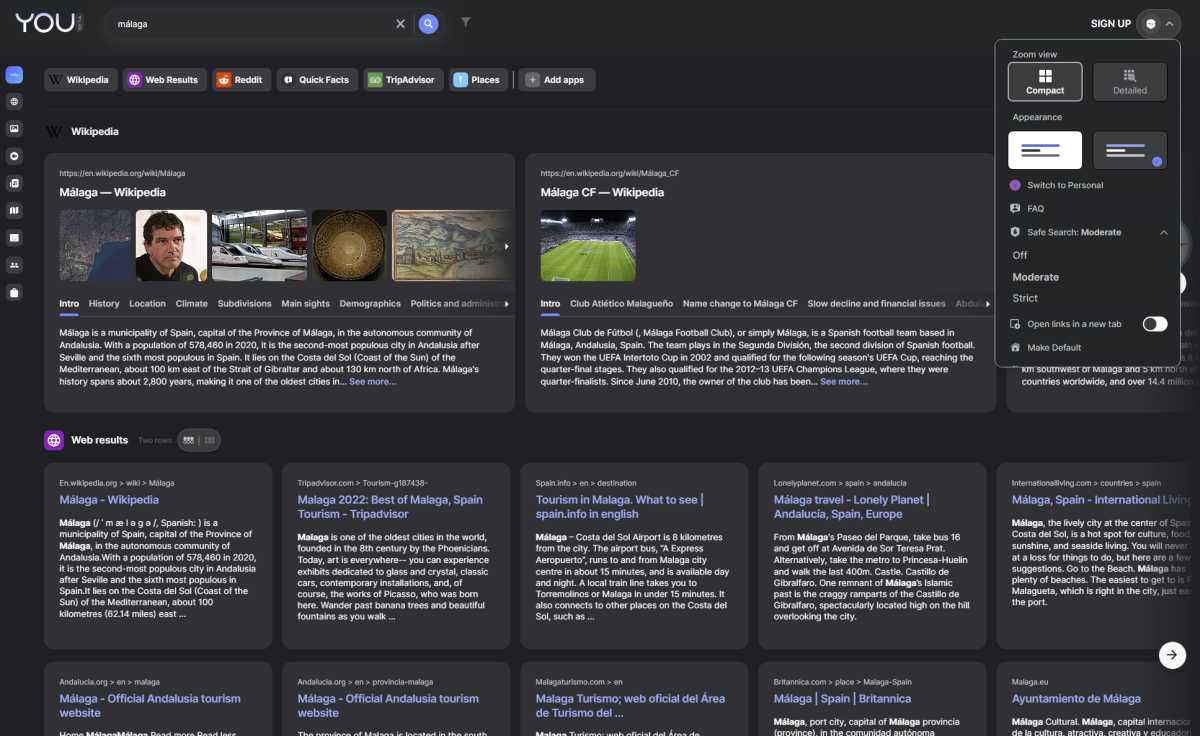The width and height of the screenshot is (1200, 736).
Task: Toggle Open links in a new tab
Action: (x=1155, y=324)
